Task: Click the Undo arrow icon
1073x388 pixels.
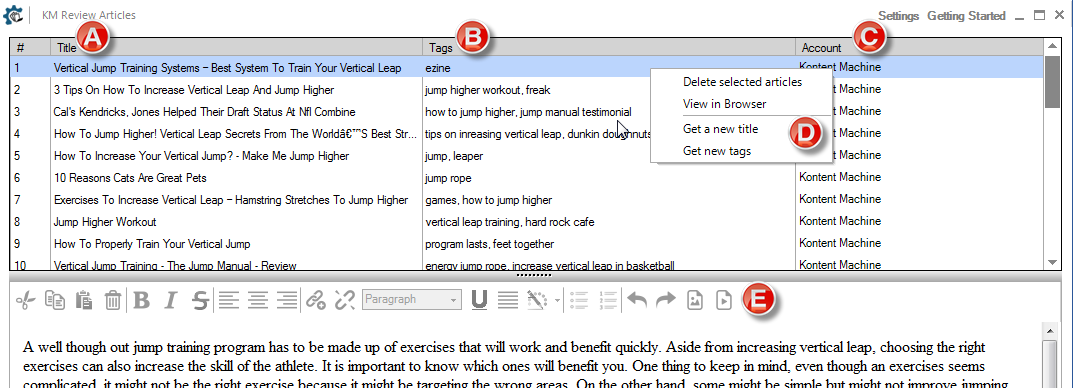Action: pos(637,300)
